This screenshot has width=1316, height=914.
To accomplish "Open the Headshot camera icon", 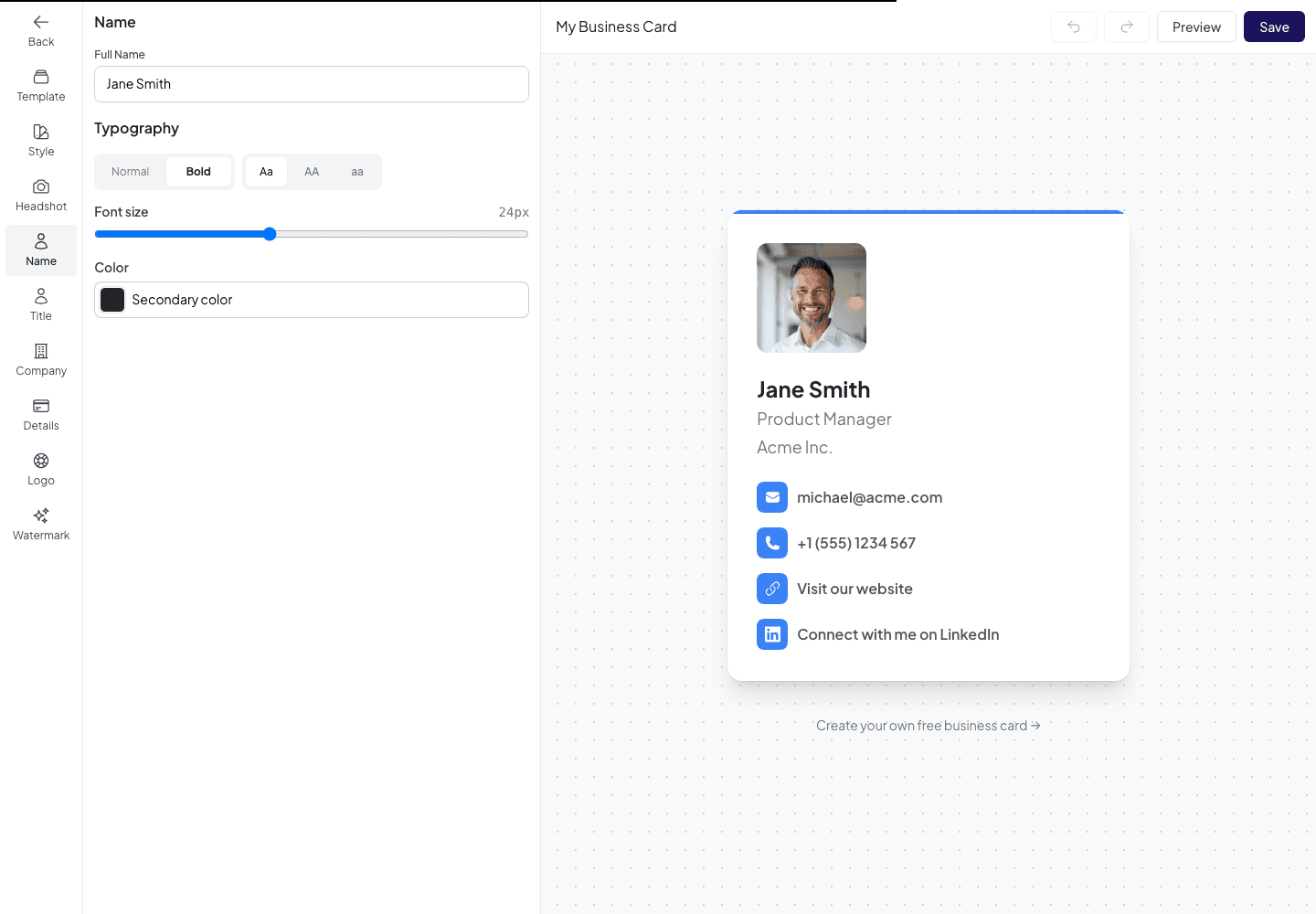I will pos(41,186).
